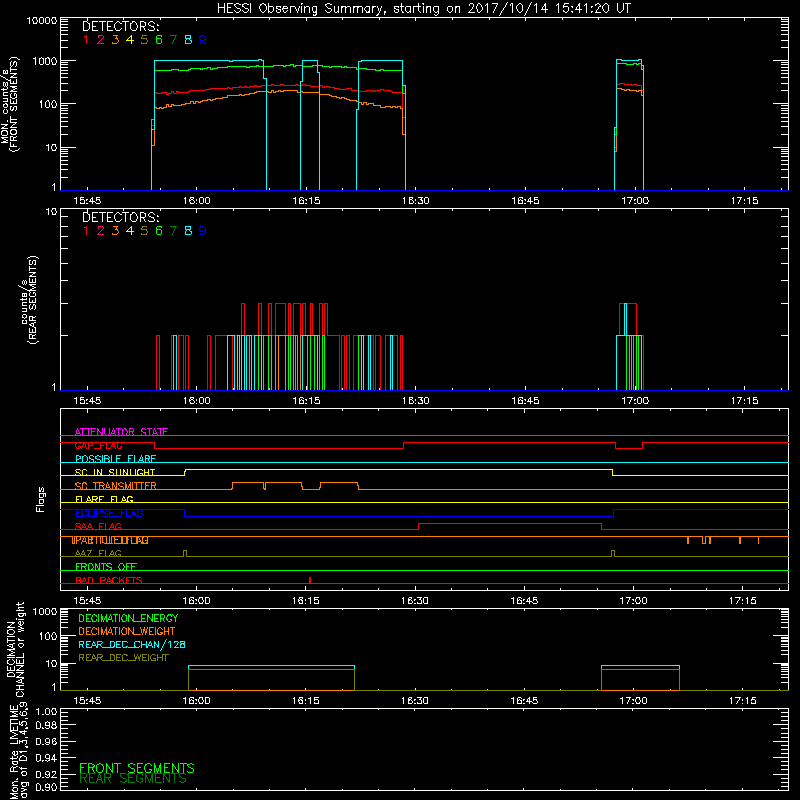This screenshot has height=800, width=800.
Task: Click the SAA_FLAG label
Action: tap(98, 526)
